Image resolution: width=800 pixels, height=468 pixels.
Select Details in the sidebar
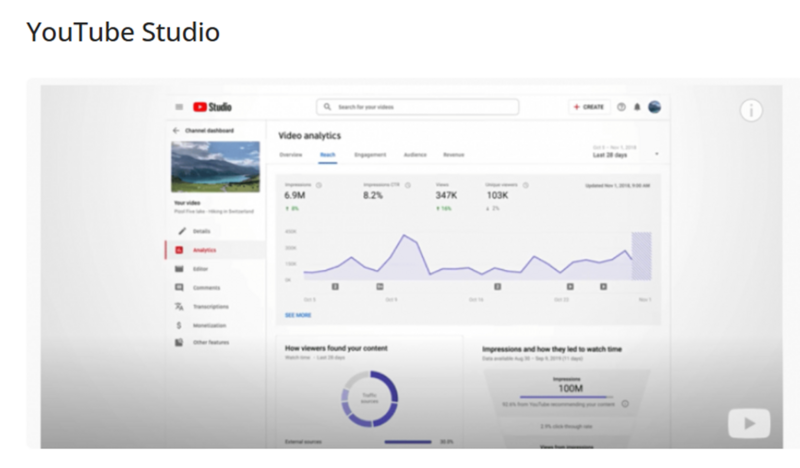(202, 231)
